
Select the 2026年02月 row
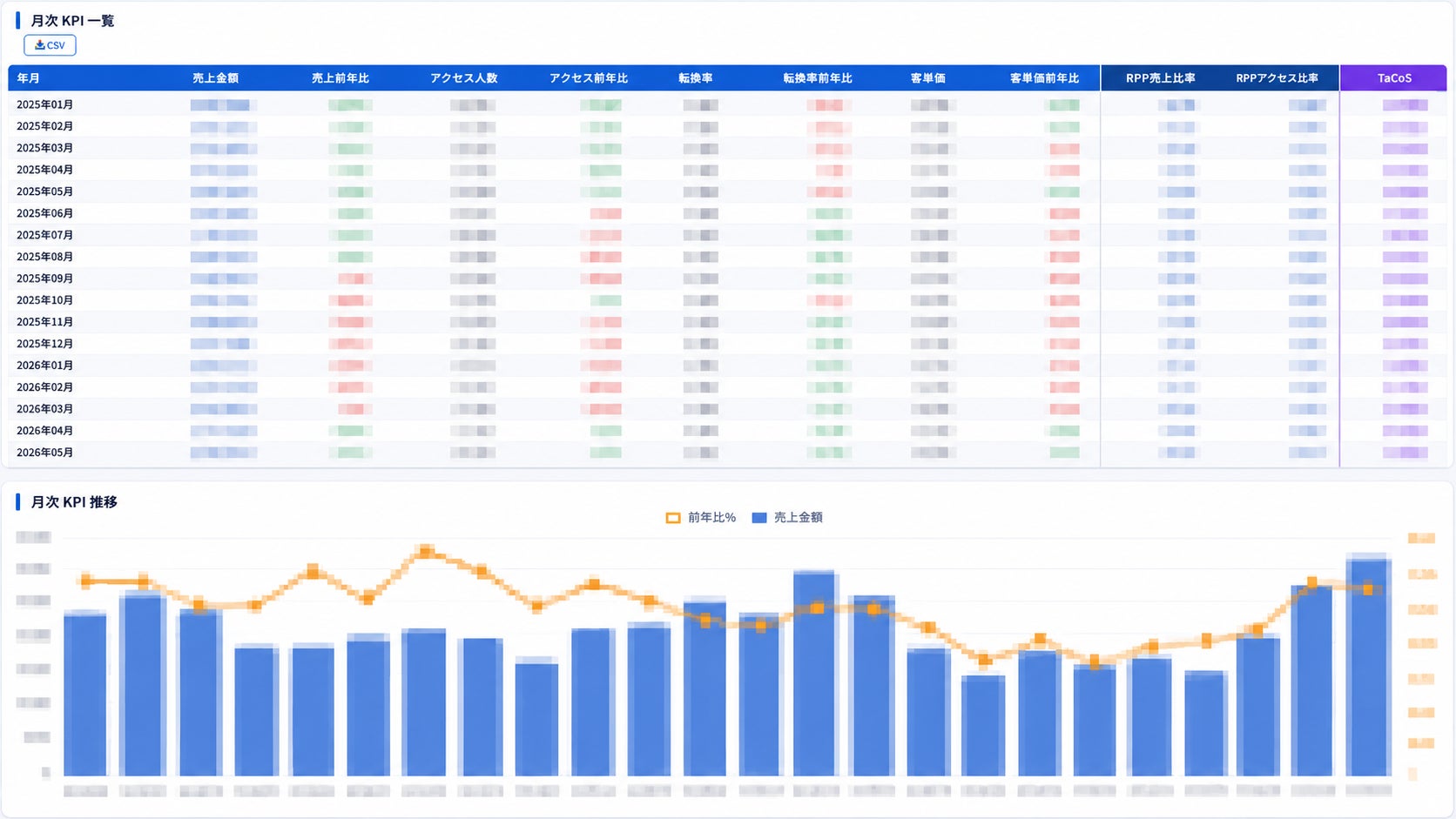(727, 387)
